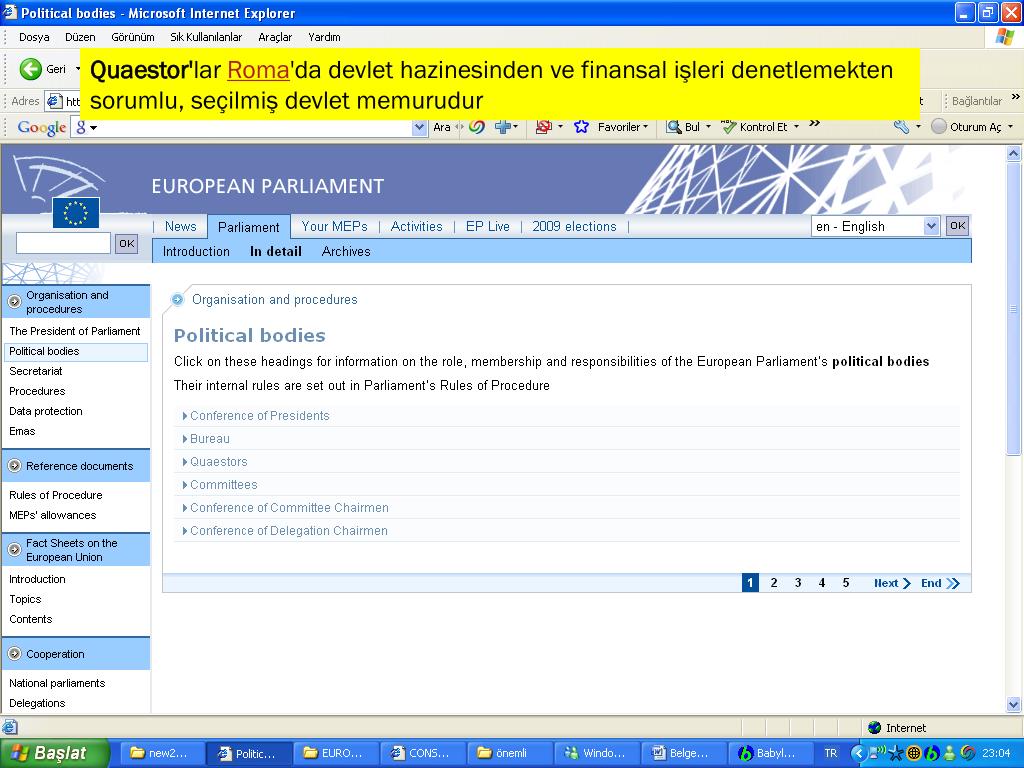This screenshot has height=768, width=1024.
Task: Click the Roma hyperlink in yellow banner
Action: [258, 71]
